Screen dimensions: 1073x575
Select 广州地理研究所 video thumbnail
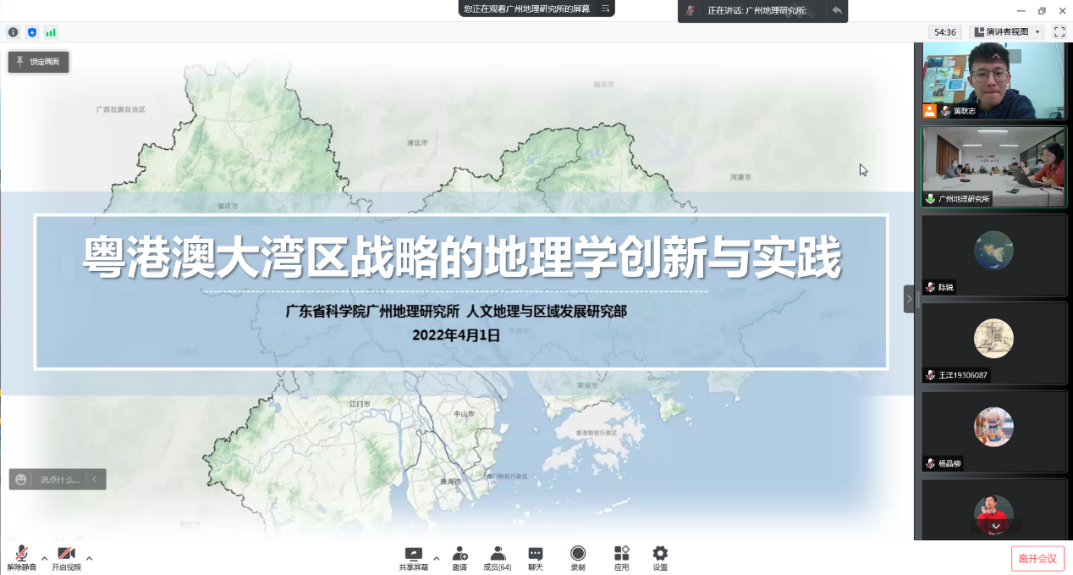(994, 166)
